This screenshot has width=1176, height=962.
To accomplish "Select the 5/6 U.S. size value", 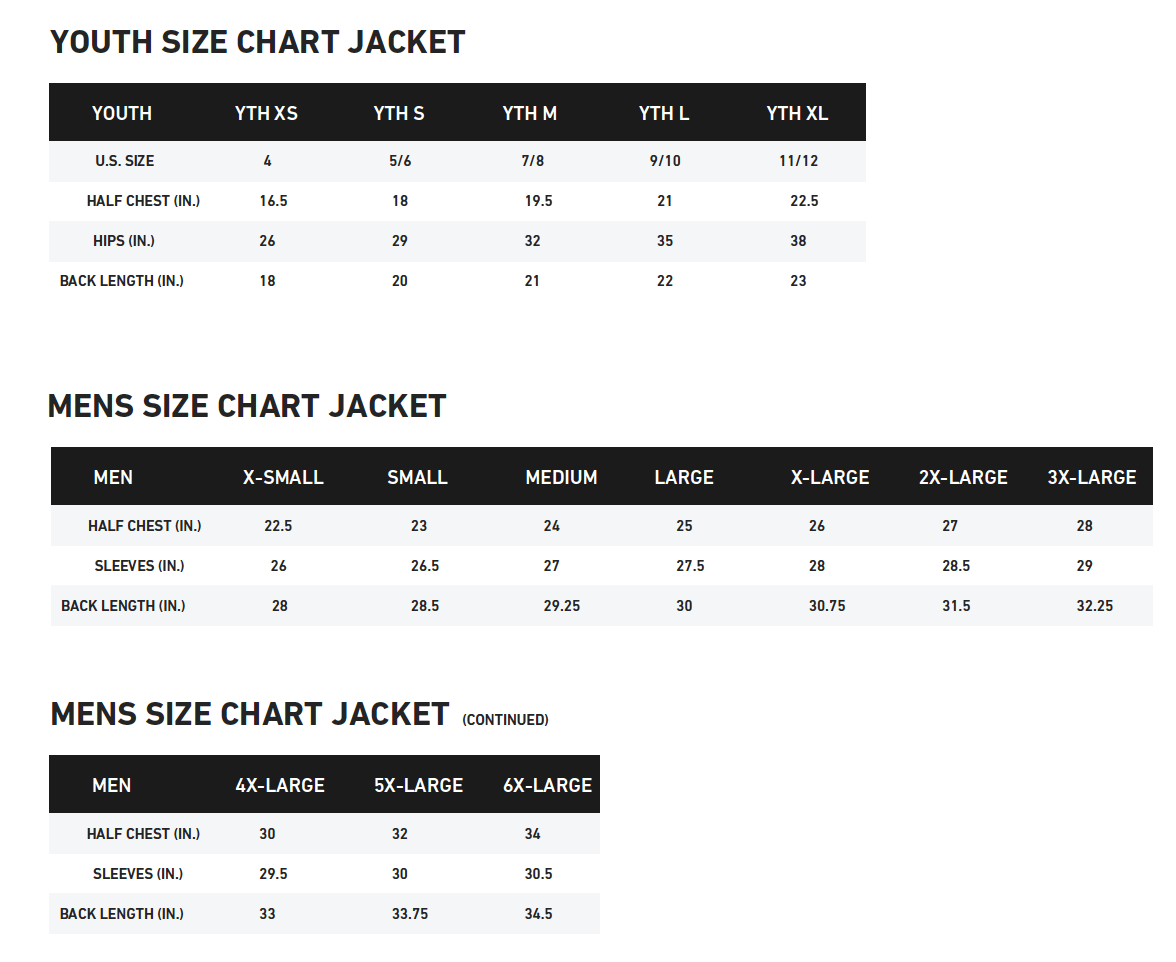I will 400,161.
